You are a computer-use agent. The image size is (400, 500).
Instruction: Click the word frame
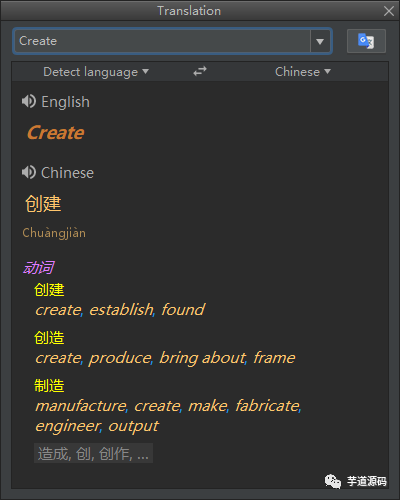(274, 358)
